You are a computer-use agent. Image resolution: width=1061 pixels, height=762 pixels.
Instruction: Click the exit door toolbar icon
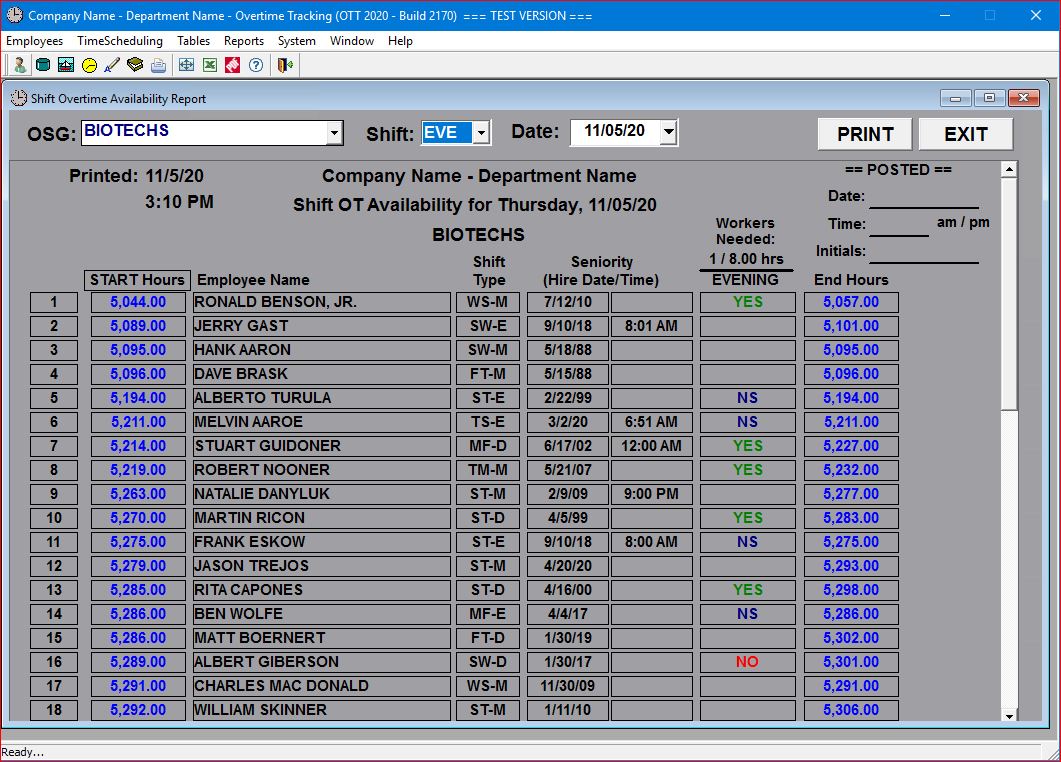pos(285,65)
